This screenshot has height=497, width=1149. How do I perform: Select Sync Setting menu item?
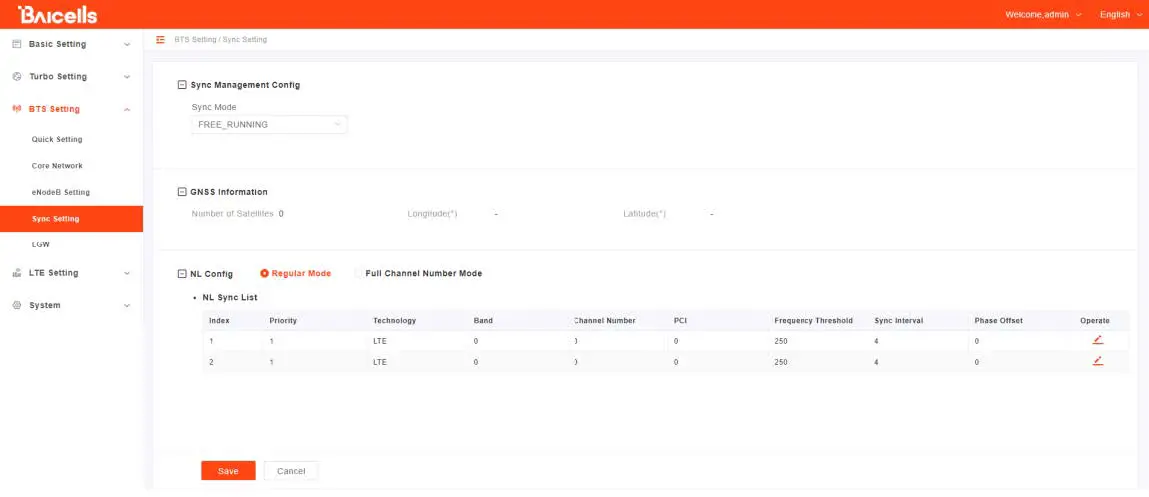pos(71,218)
